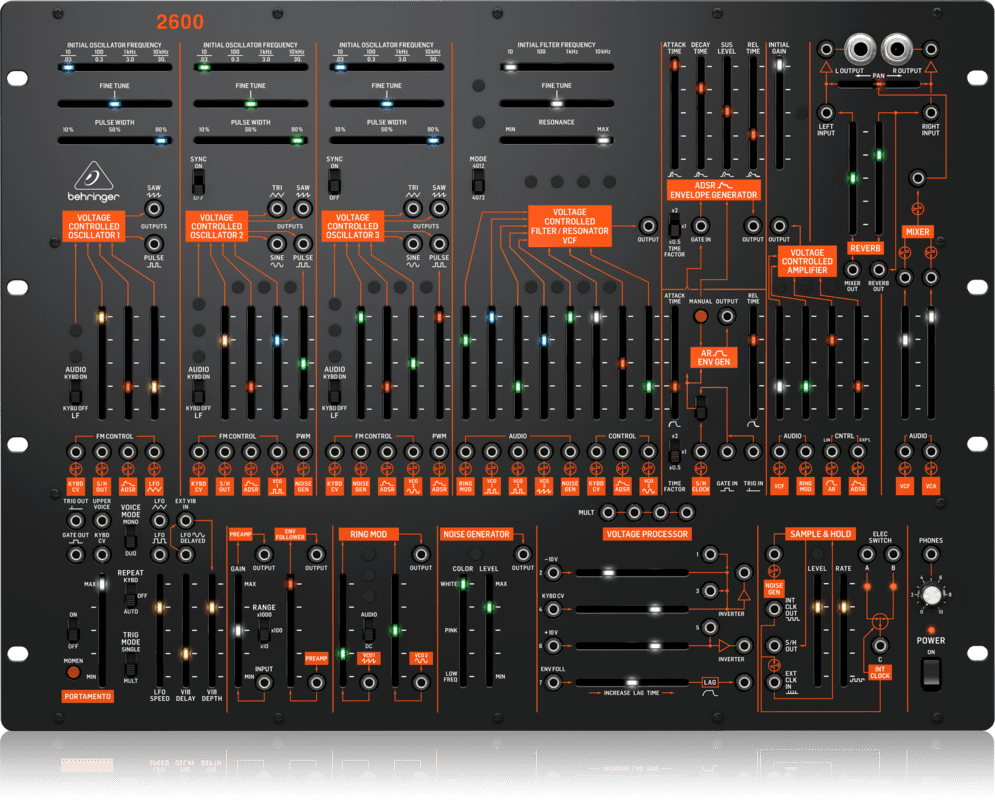Flip the Ring Mod AUDIO/DC switch
995x800 pixels.
[x=368, y=631]
